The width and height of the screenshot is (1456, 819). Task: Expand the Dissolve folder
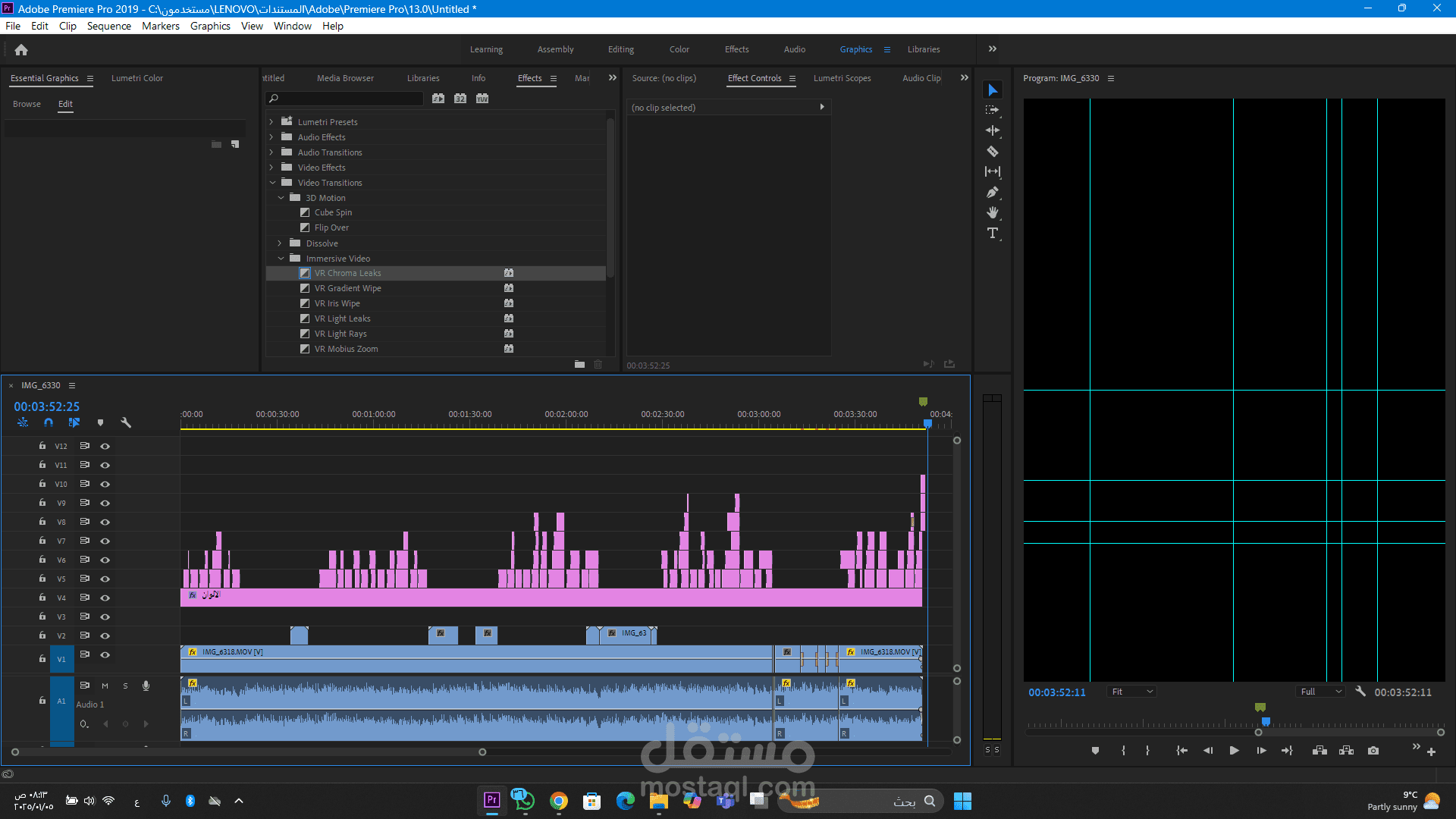tap(280, 243)
